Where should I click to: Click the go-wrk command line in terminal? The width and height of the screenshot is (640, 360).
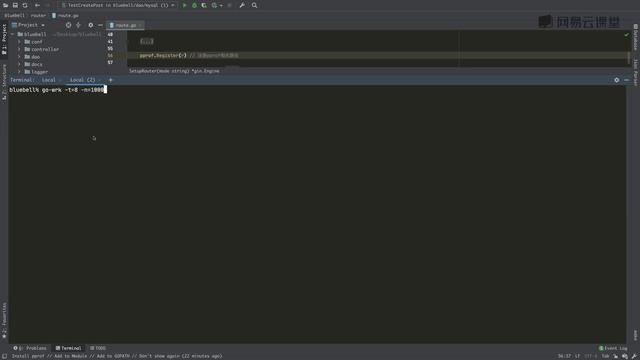point(57,90)
